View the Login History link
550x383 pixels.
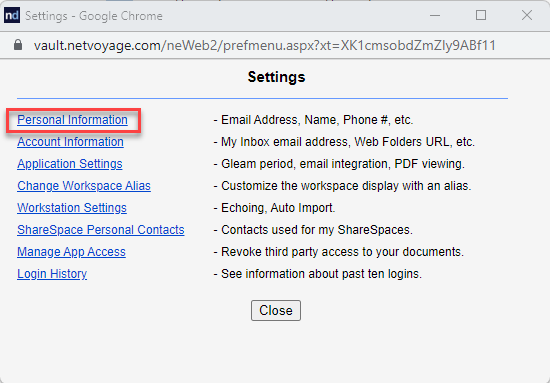pyautogui.click(x=52, y=274)
